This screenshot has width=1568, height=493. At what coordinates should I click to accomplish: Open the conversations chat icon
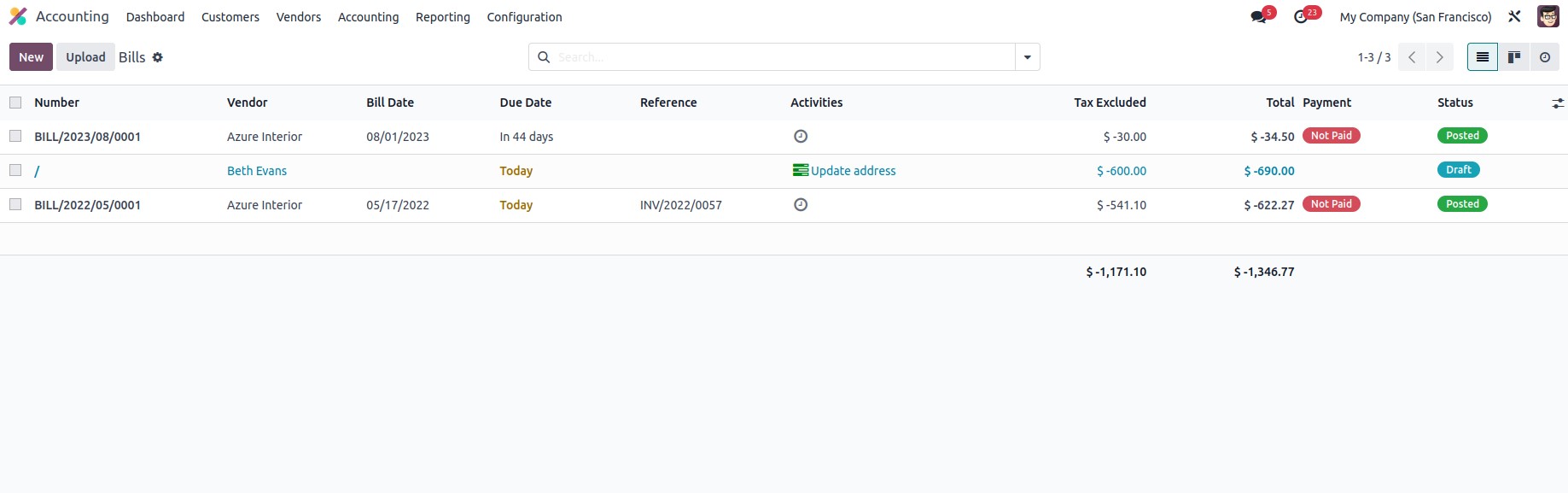pos(1258,17)
